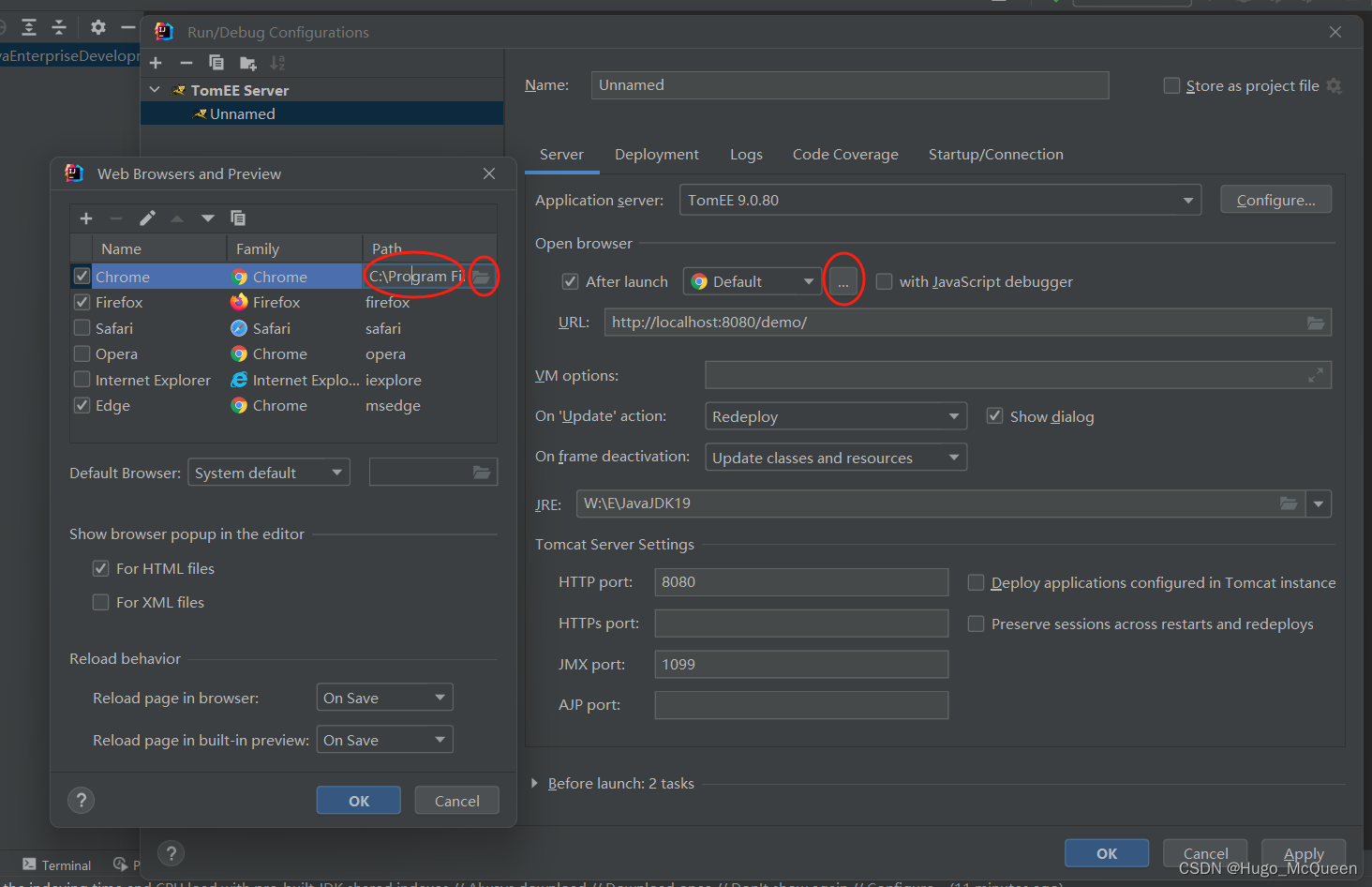Open the browser selection ellipsis button

click(843, 281)
